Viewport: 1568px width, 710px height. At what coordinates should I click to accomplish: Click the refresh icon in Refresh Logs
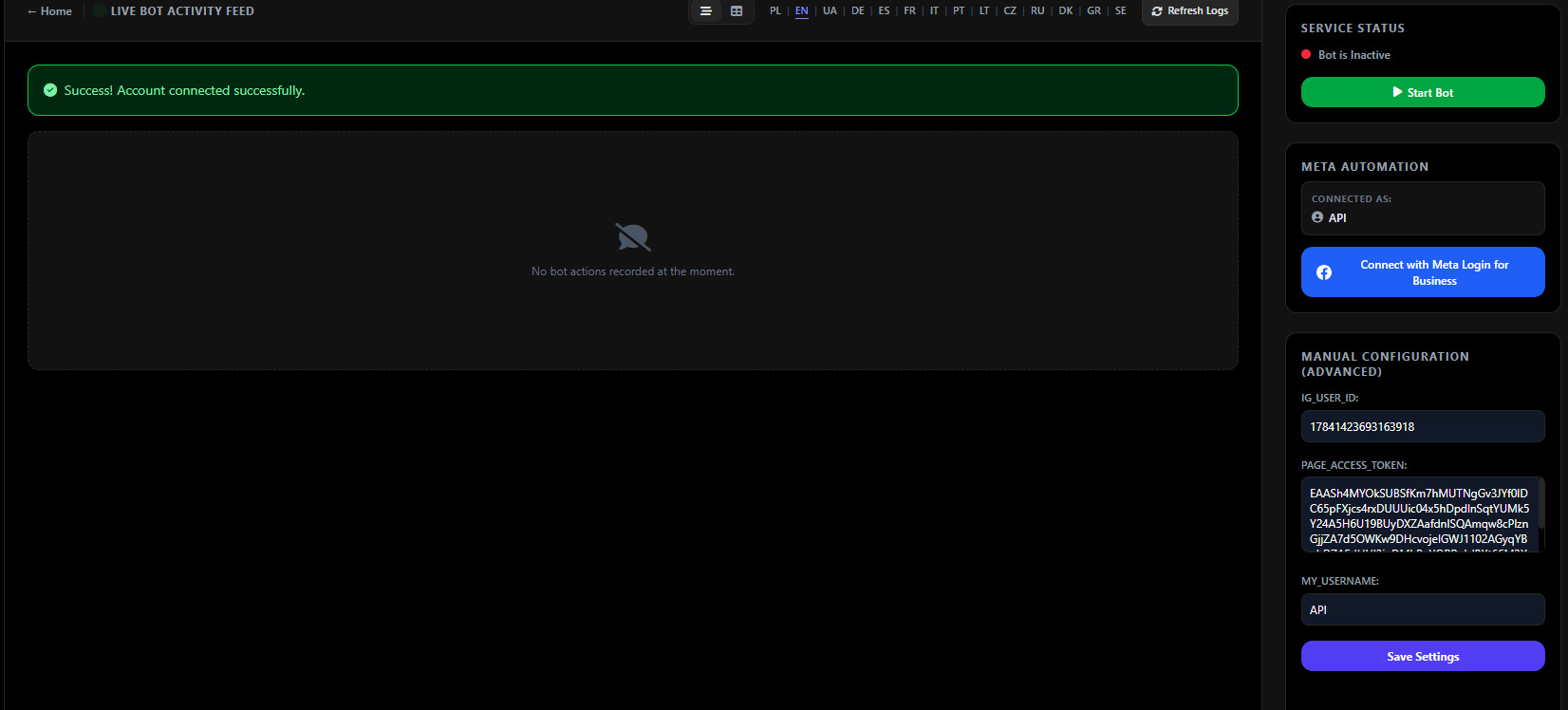pyautogui.click(x=1157, y=11)
